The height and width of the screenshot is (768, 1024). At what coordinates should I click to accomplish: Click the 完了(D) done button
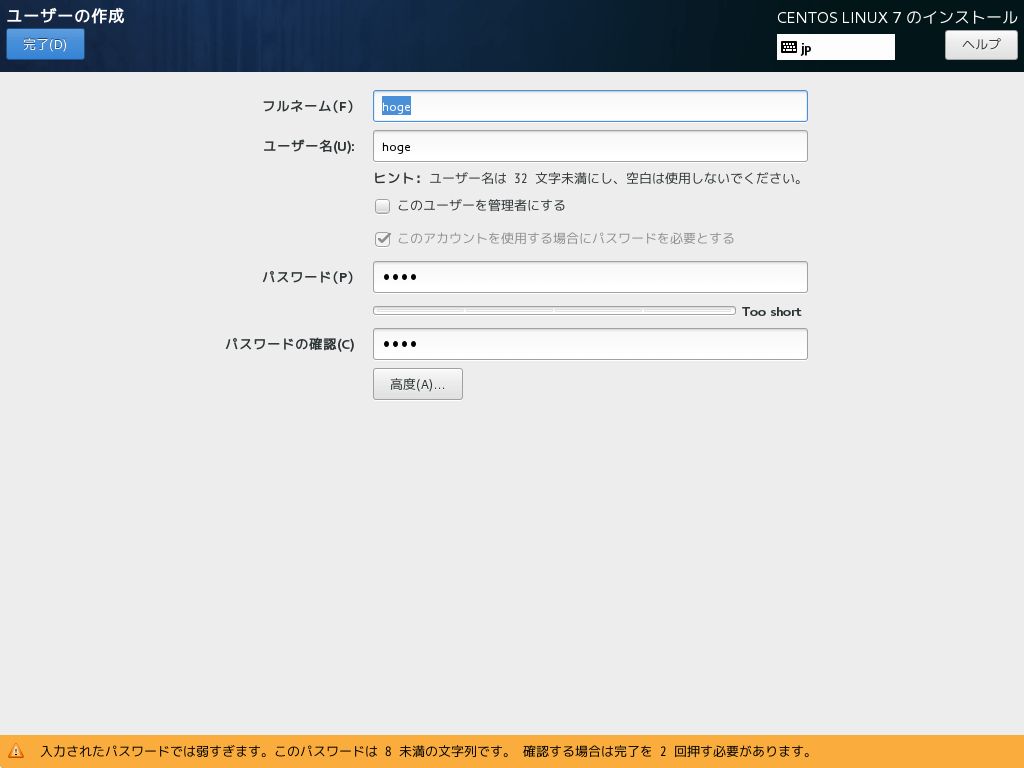(45, 44)
